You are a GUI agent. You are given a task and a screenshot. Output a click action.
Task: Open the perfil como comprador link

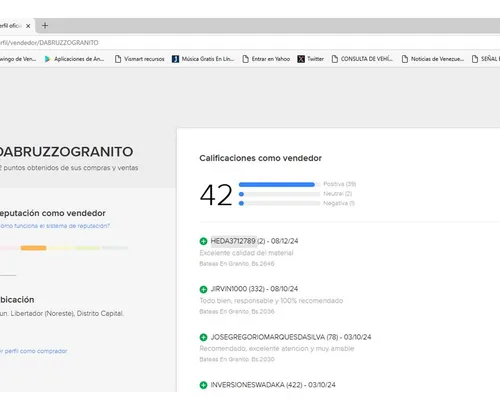click(34, 351)
